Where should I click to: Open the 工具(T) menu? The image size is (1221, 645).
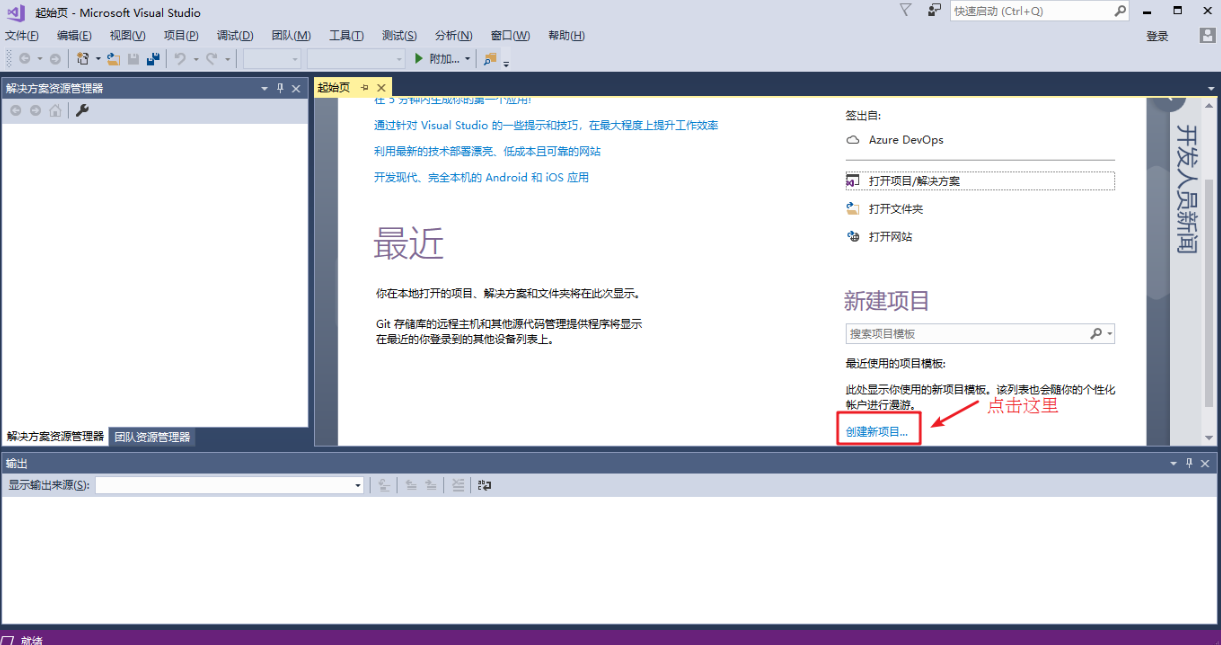(346, 35)
